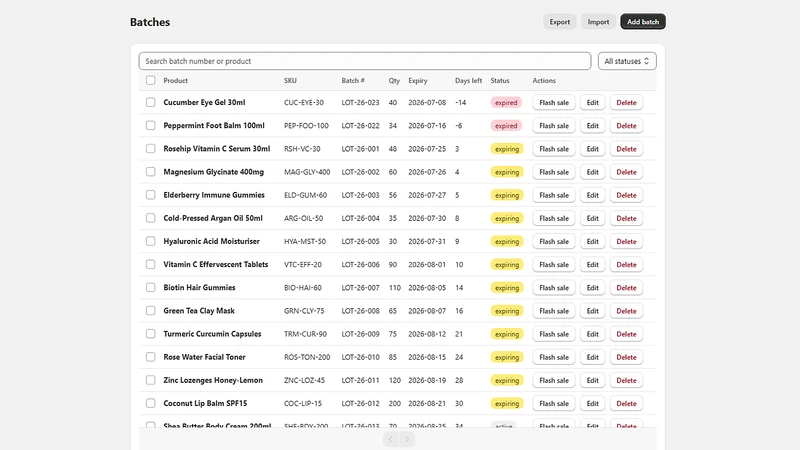The height and width of the screenshot is (450, 800).
Task: Edit the Peppermint Foot Balm batch
Action: pyautogui.click(x=592, y=126)
